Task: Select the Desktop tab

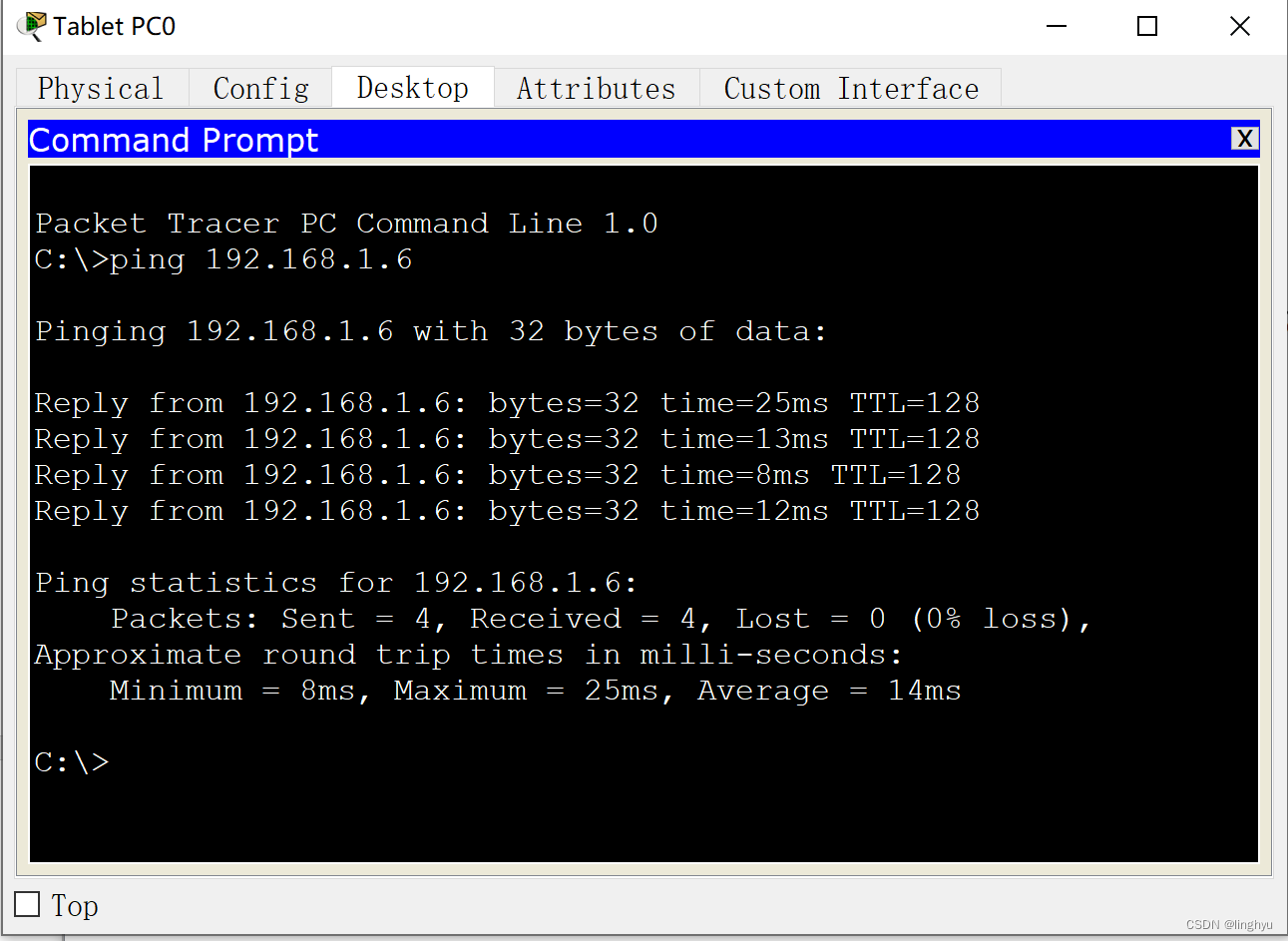Action: (413, 88)
